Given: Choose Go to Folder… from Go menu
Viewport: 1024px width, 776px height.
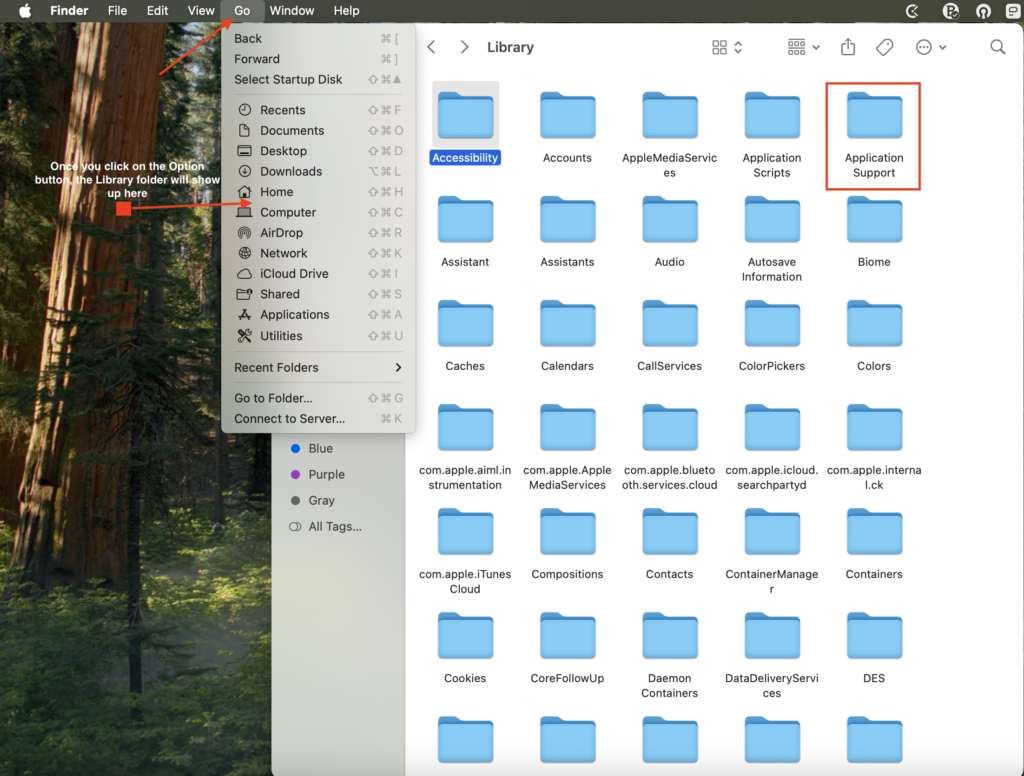Looking at the screenshot, I should click(x=273, y=398).
